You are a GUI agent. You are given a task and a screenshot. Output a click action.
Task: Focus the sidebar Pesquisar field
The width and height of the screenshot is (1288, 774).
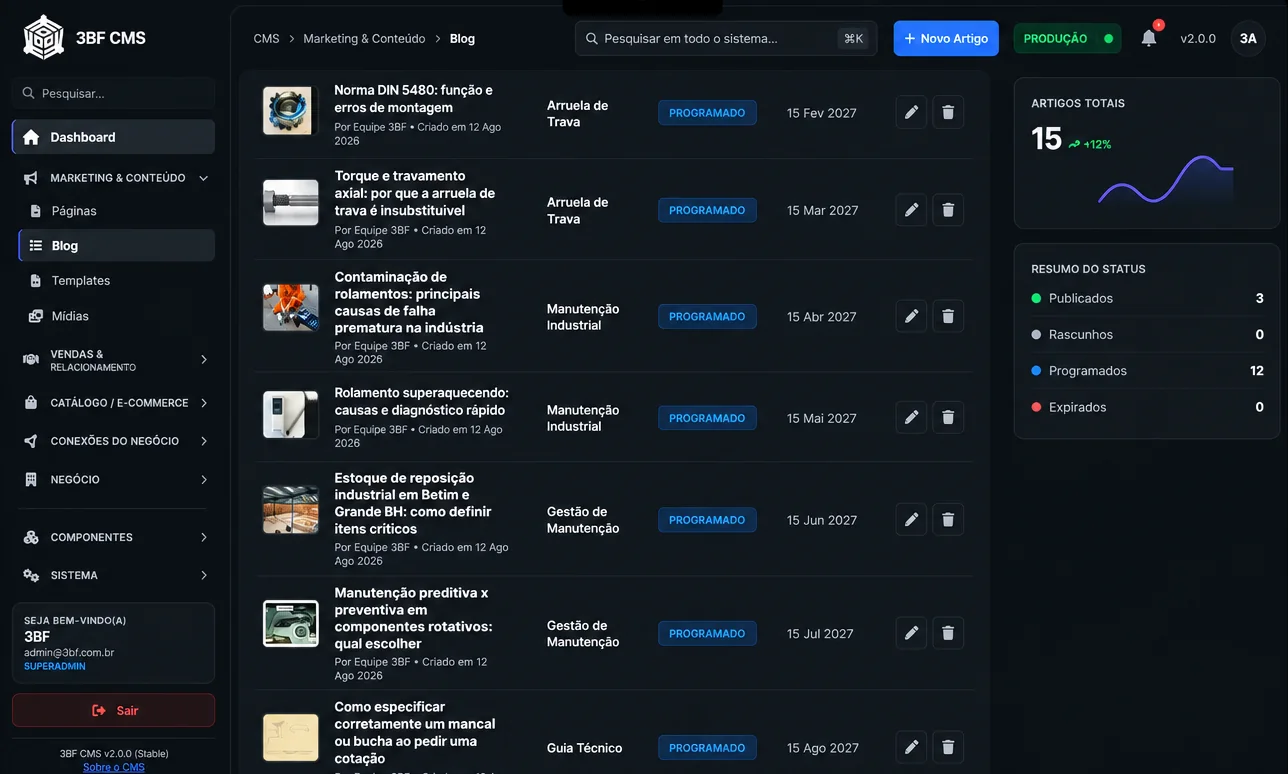(114, 93)
